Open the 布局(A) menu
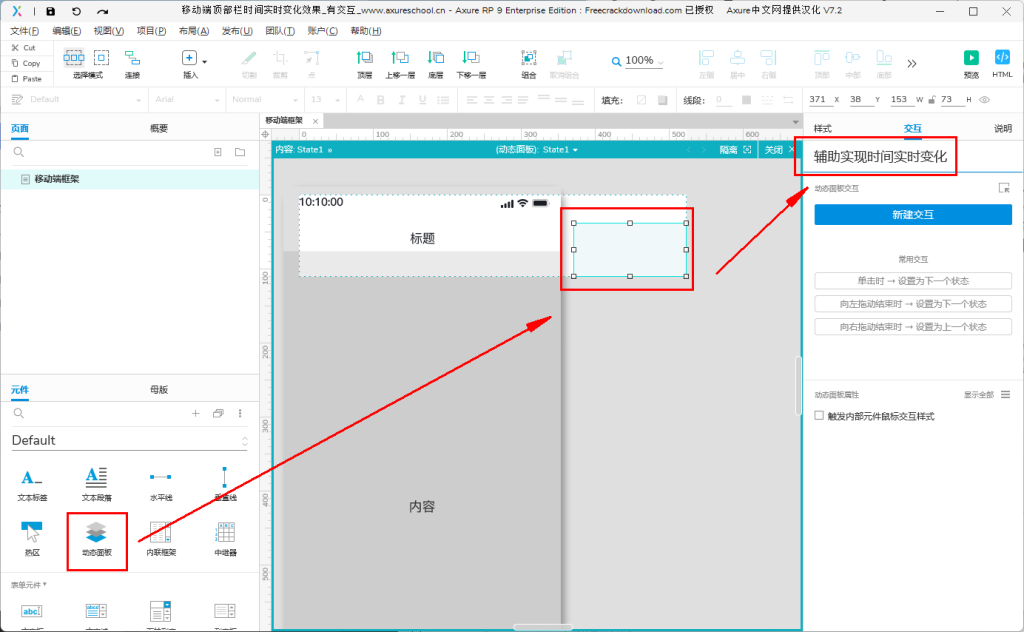 click(x=194, y=31)
